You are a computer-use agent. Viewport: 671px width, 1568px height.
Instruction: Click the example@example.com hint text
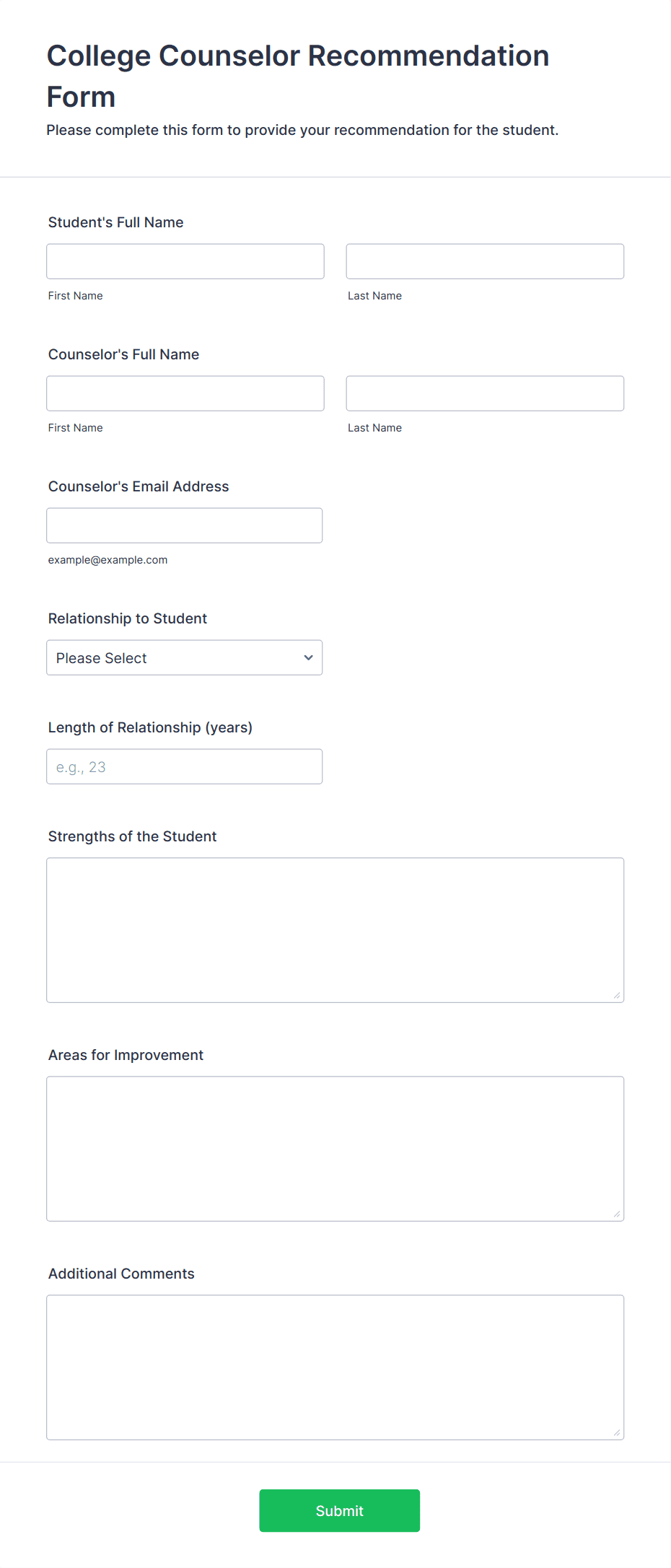pyautogui.click(x=108, y=560)
